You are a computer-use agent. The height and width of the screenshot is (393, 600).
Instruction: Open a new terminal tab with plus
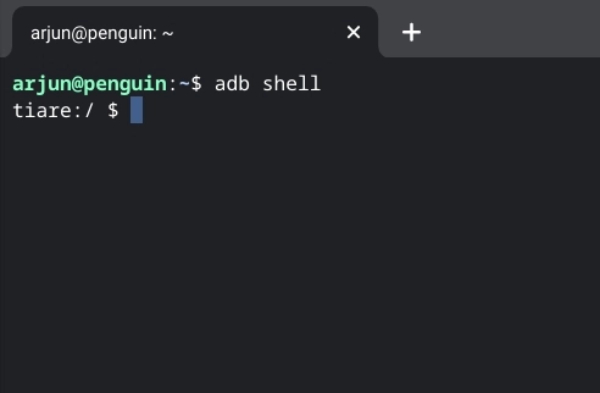coord(411,32)
